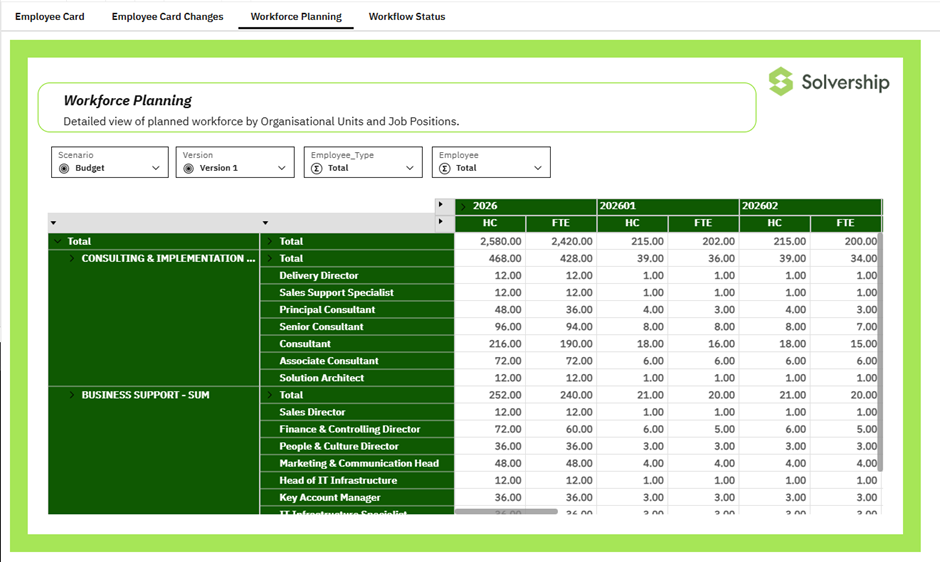Screen dimensions: 940x562
Task: Select the Key Account Manager row
Action: pyautogui.click(x=357, y=498)
